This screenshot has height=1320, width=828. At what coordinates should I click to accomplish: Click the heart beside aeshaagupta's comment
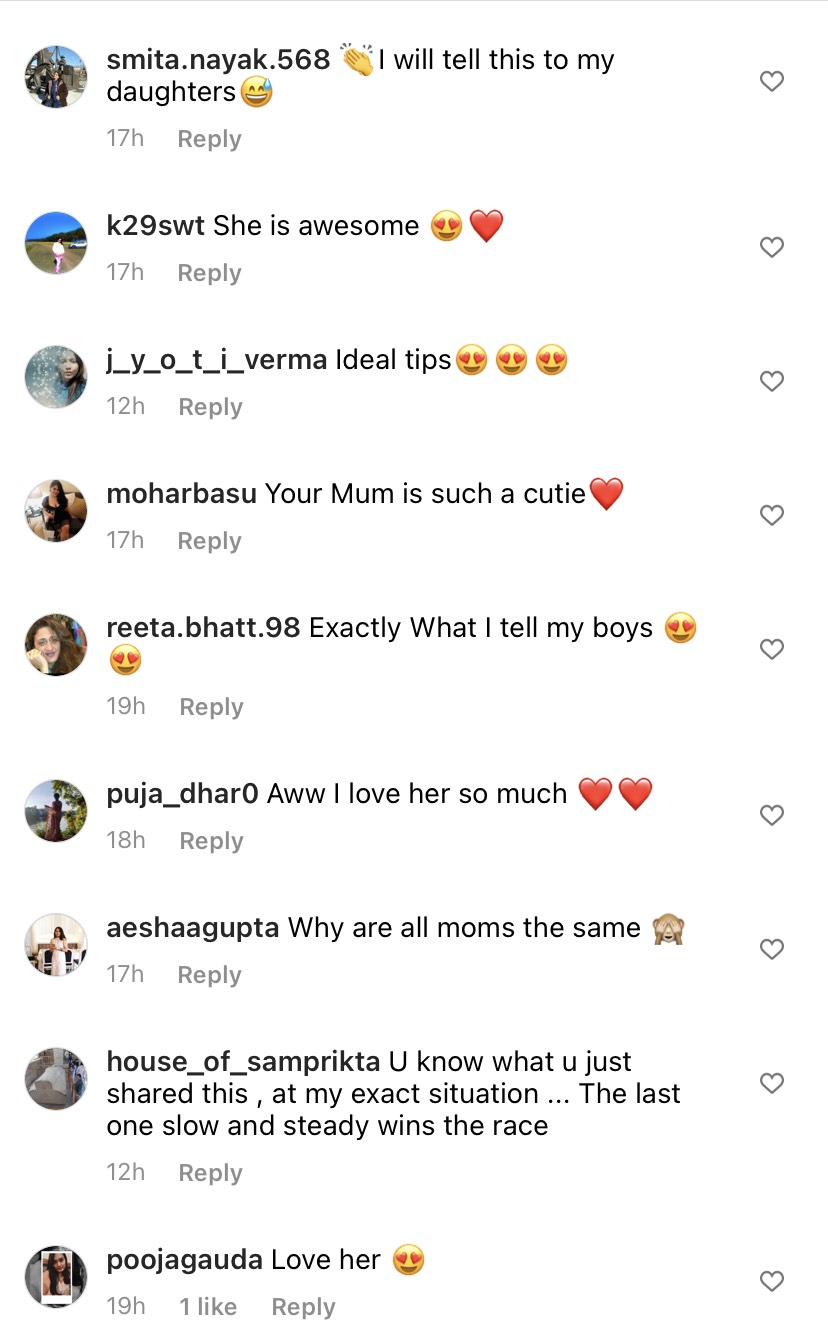[772, 949]
